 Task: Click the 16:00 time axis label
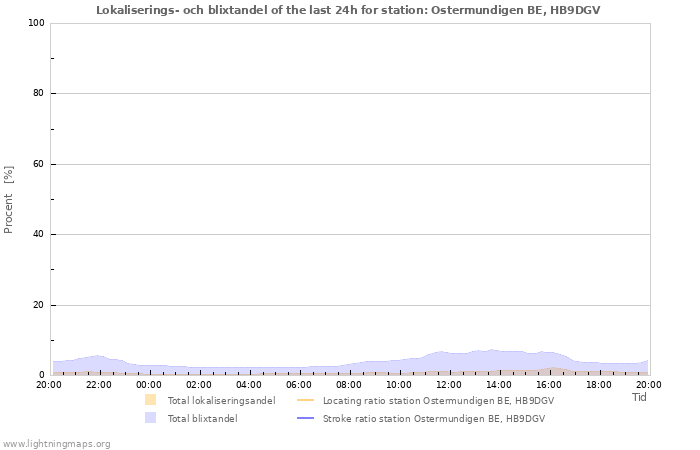(549, 384)
